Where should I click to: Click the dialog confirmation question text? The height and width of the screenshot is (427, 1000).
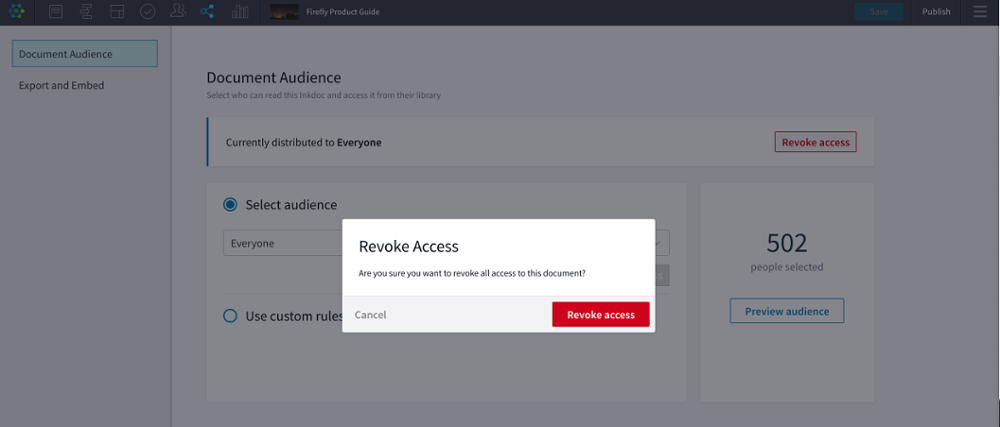(473, 273)
